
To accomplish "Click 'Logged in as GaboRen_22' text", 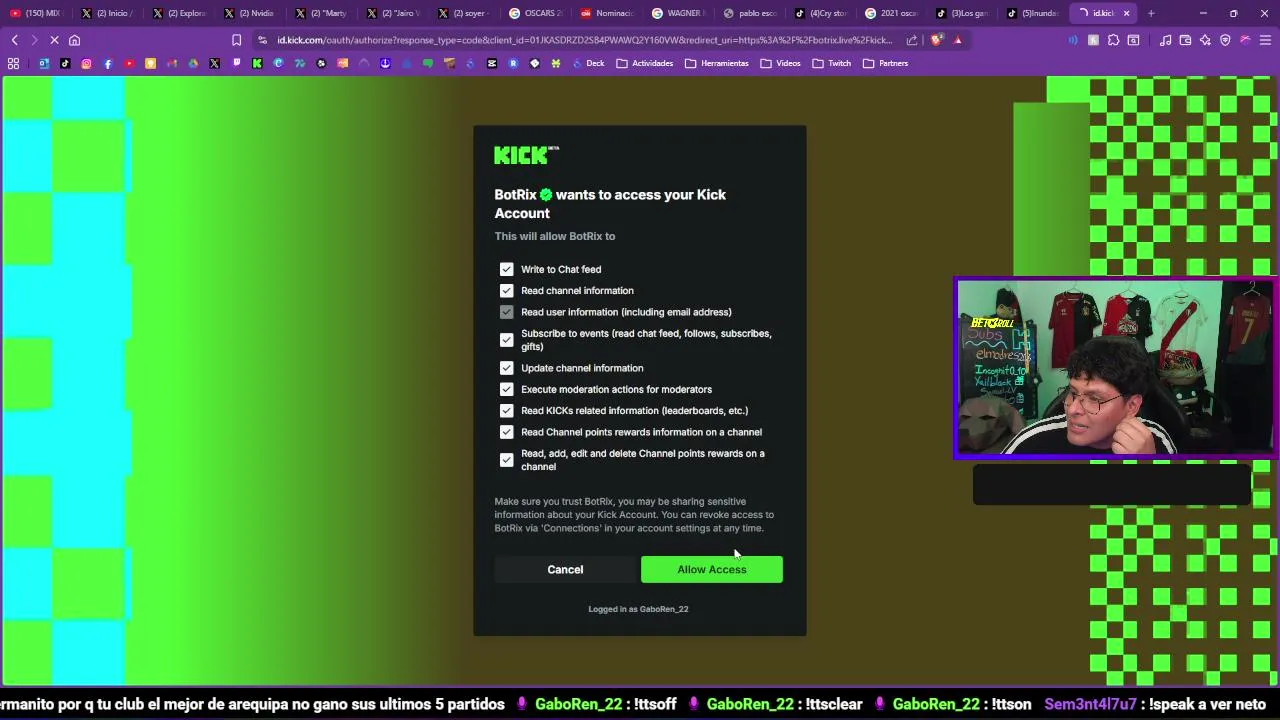I will tap(638, 609).
